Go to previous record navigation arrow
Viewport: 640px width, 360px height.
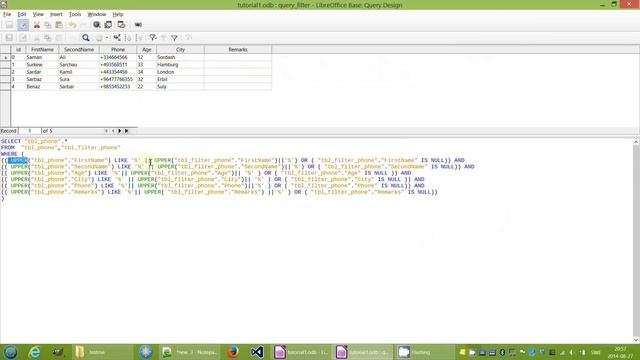[x=113, y=131]
